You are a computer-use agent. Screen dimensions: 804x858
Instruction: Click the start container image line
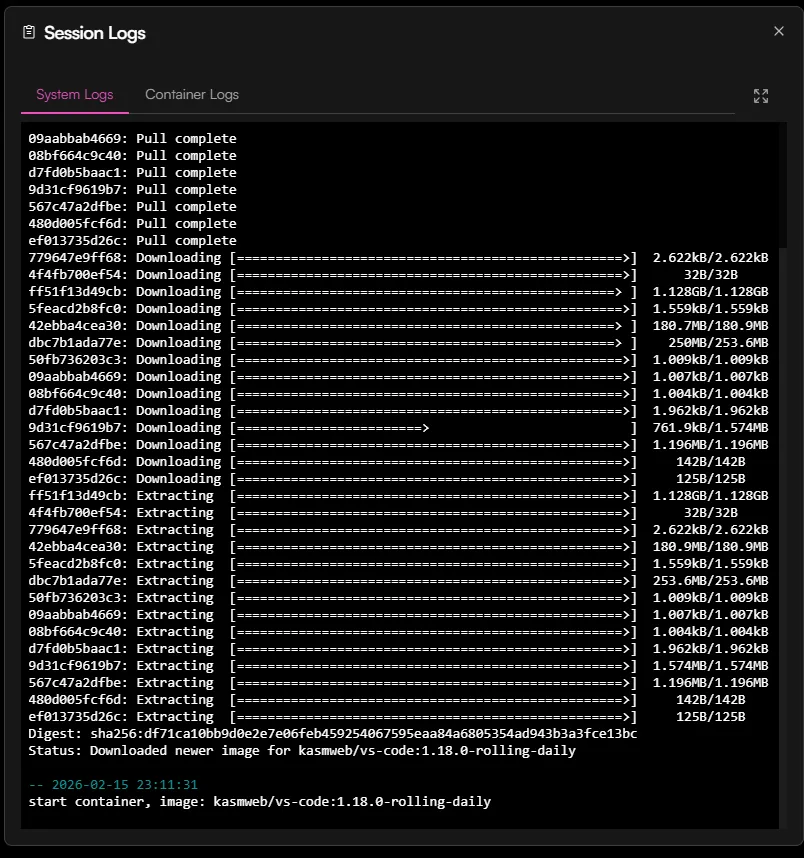[259, 801]
